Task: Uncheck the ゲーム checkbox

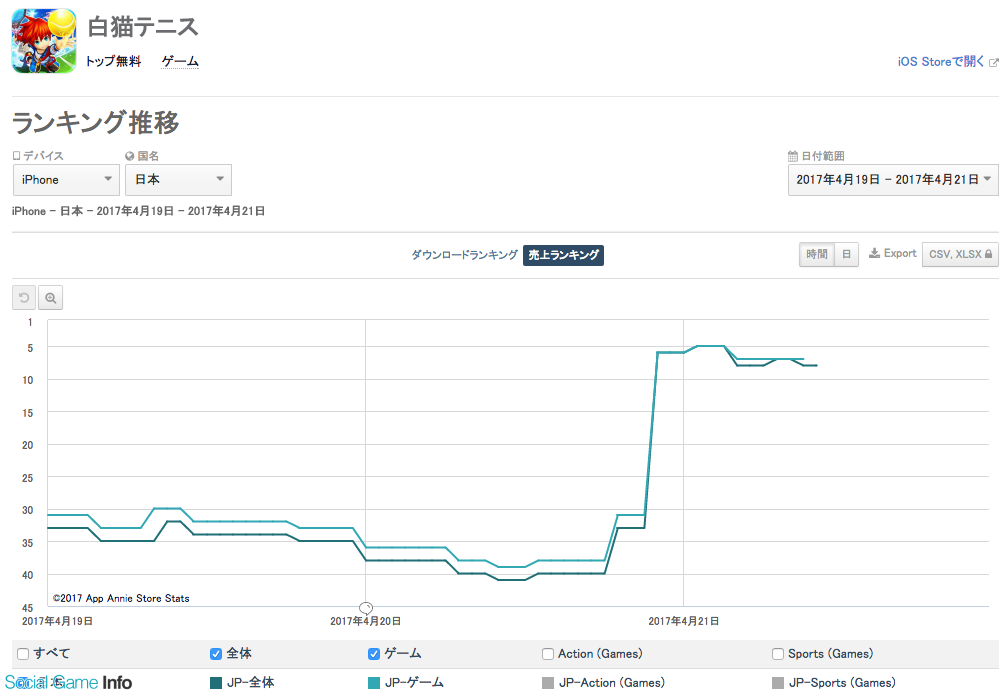Action: [374, 654]
